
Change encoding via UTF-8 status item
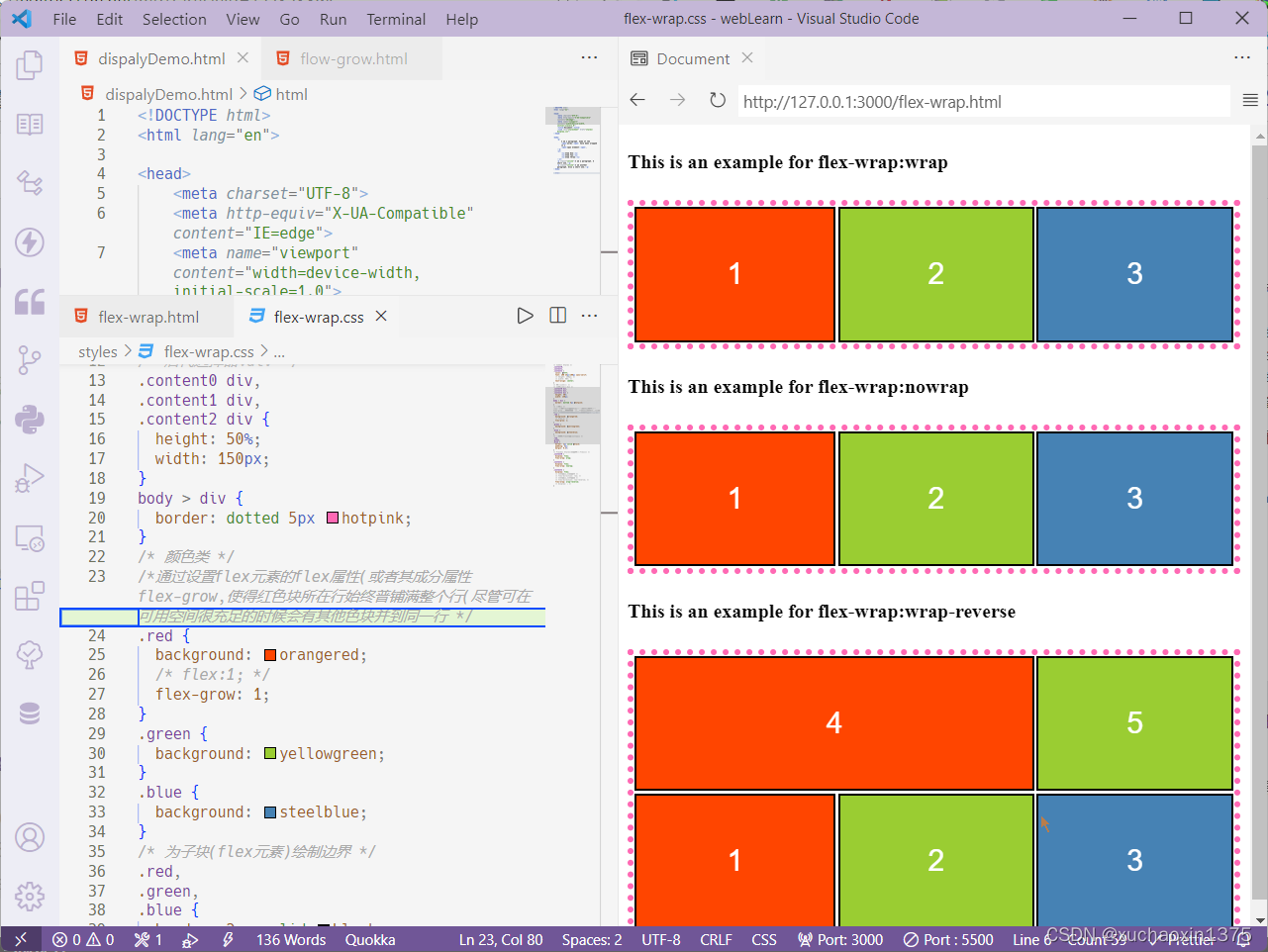(x=661, y=939)
